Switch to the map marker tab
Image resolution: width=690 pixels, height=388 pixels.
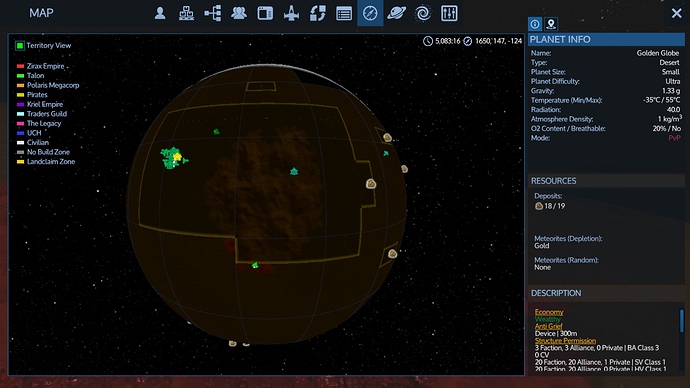(551, 24)
